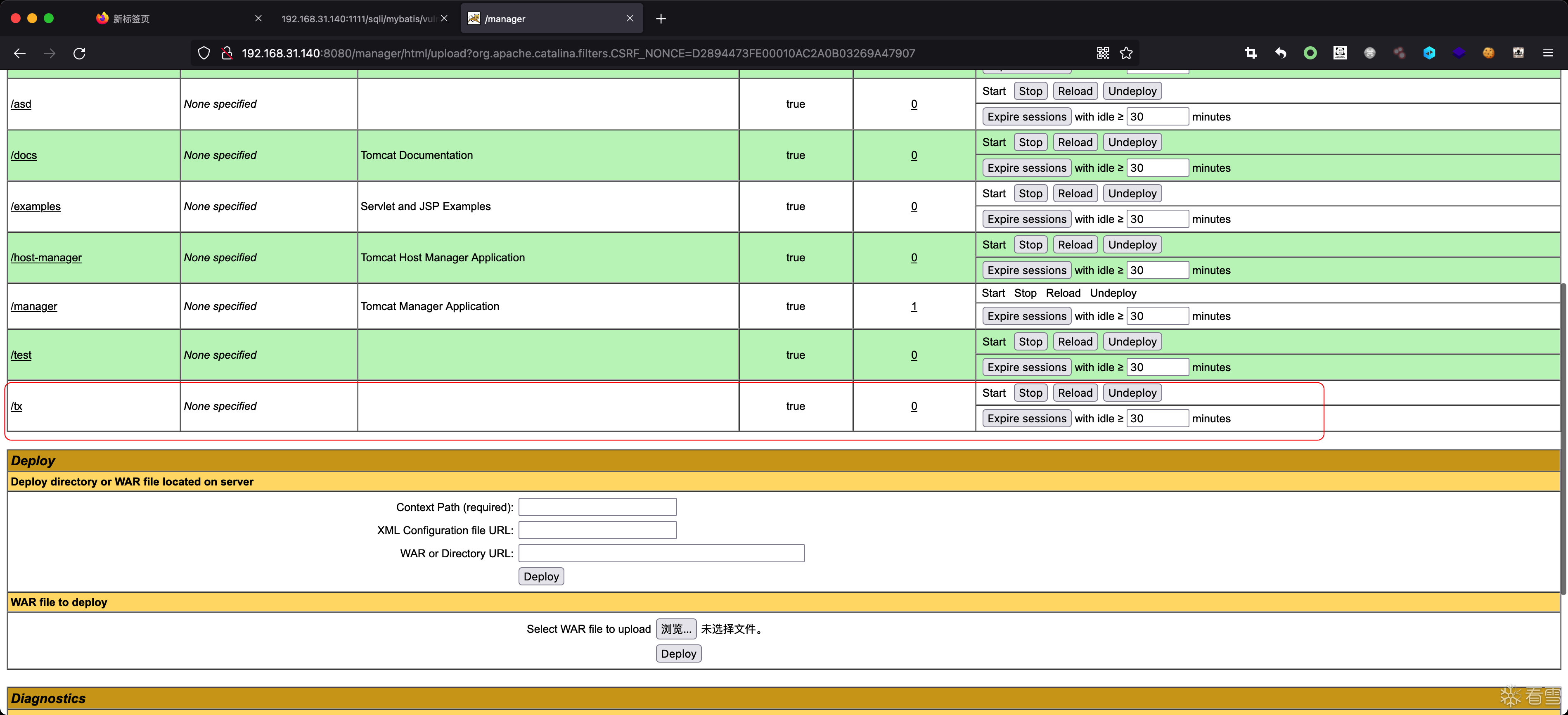Image resolution: width=1568 pixels, height=715 pixels.
Task: Click Expire sessions for /test
Action: 1026,367
